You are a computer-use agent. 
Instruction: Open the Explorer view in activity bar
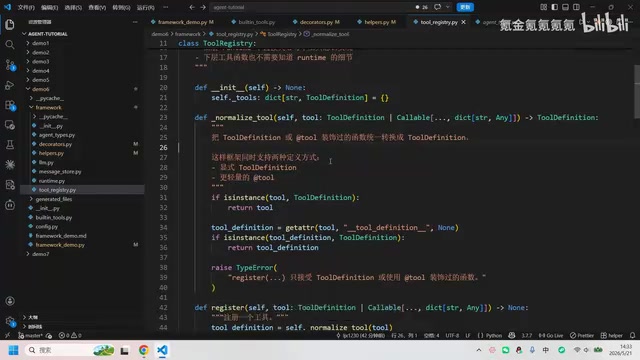click(x=10, y=25)
